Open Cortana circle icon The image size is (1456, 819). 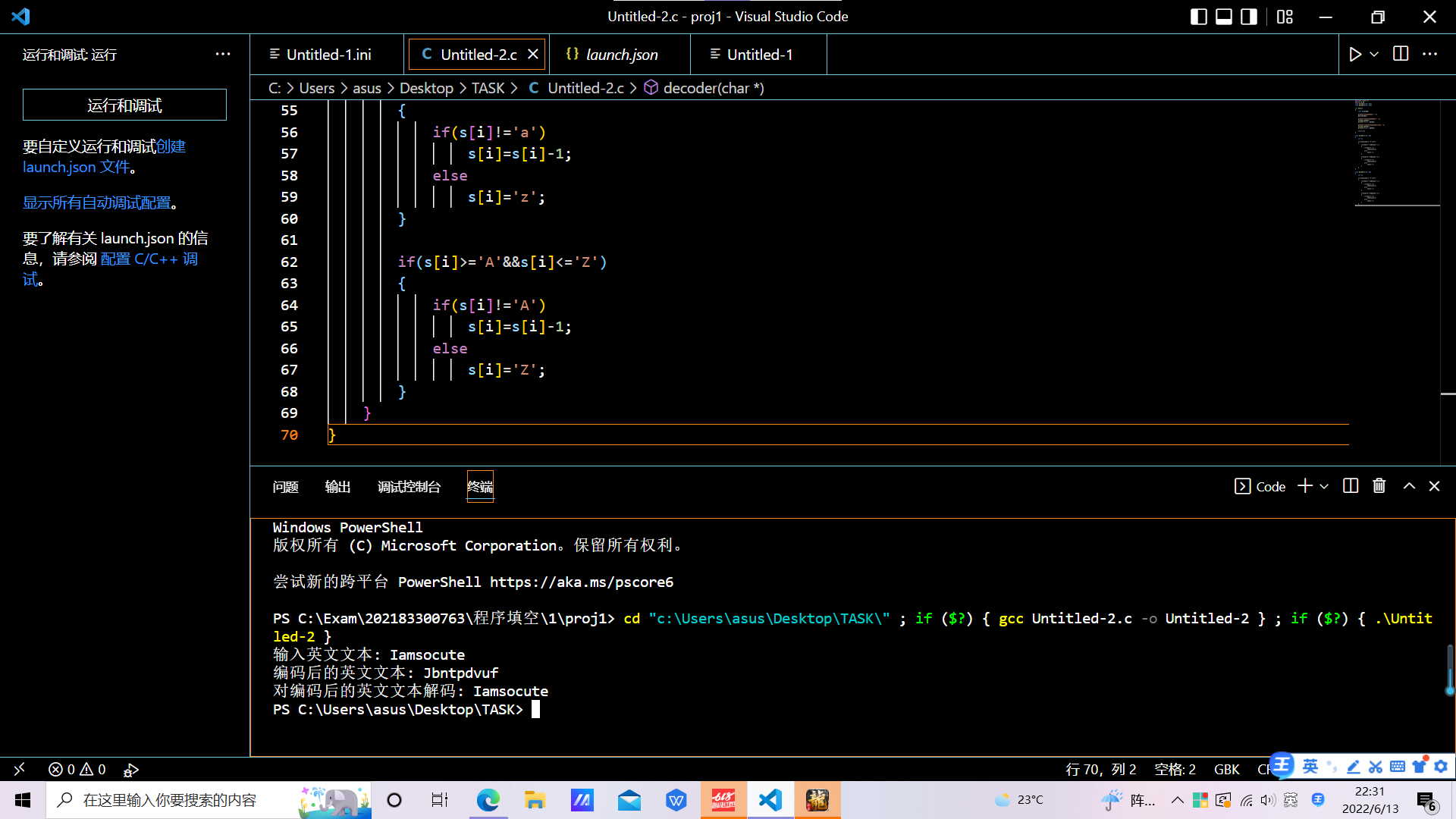394,800
